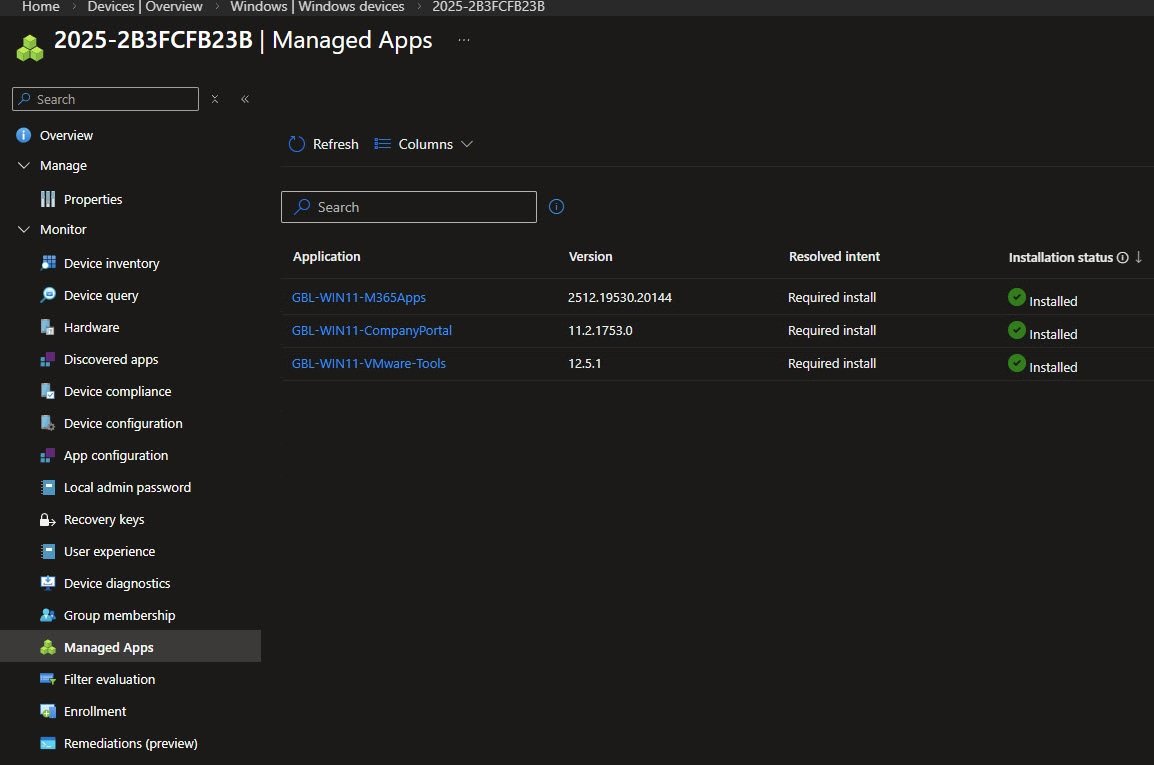This screenshot has height=765, width=1154.
Task: Open the Columns dropdown
Action: [x=424, y=144]
